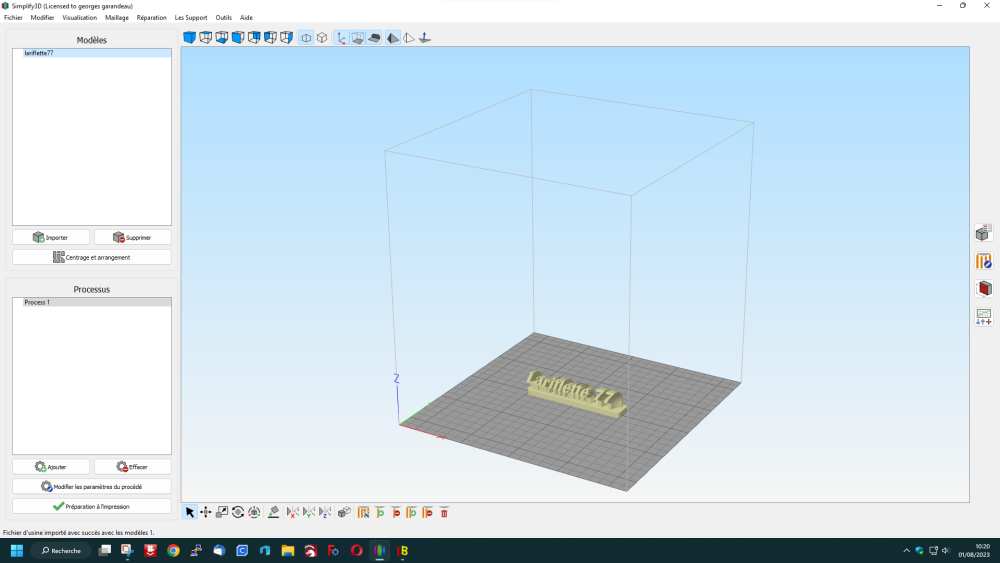Screen dimensions: 1000x563
Task: Open Google Chrome from the taskbar
Action: [173, 551]
